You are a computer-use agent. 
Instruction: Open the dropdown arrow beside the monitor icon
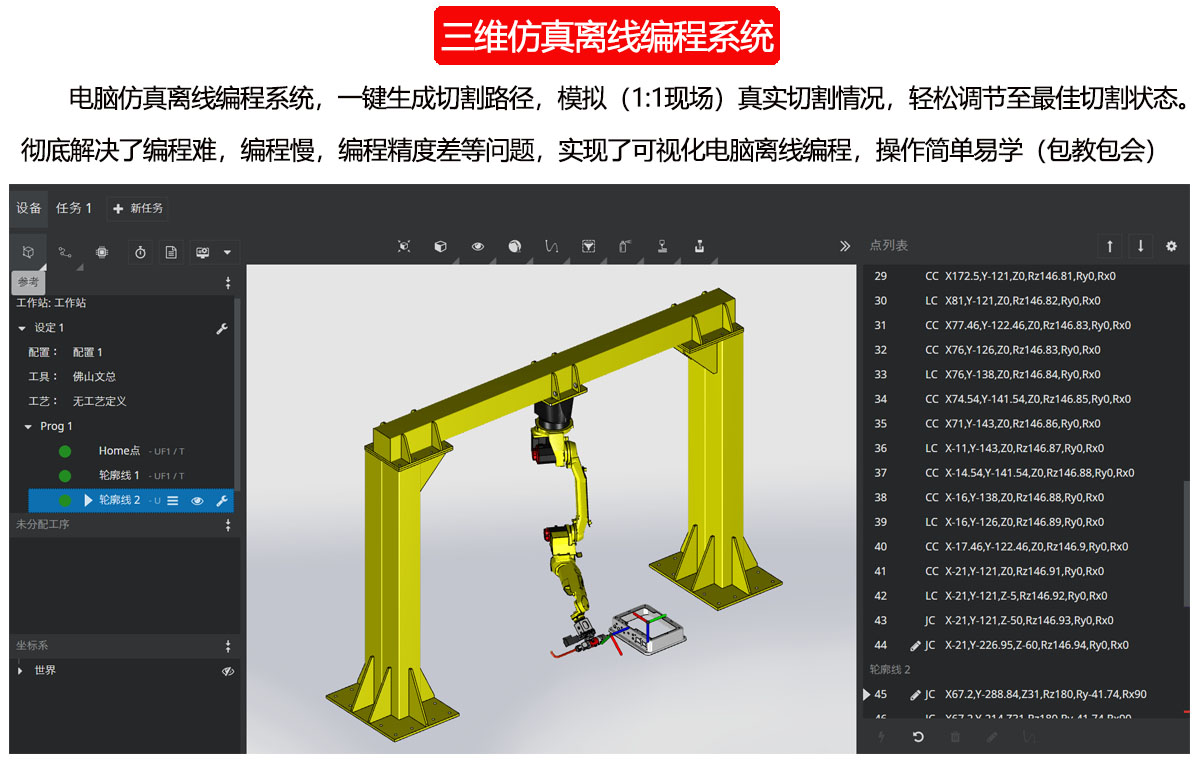tap(227, 252)
